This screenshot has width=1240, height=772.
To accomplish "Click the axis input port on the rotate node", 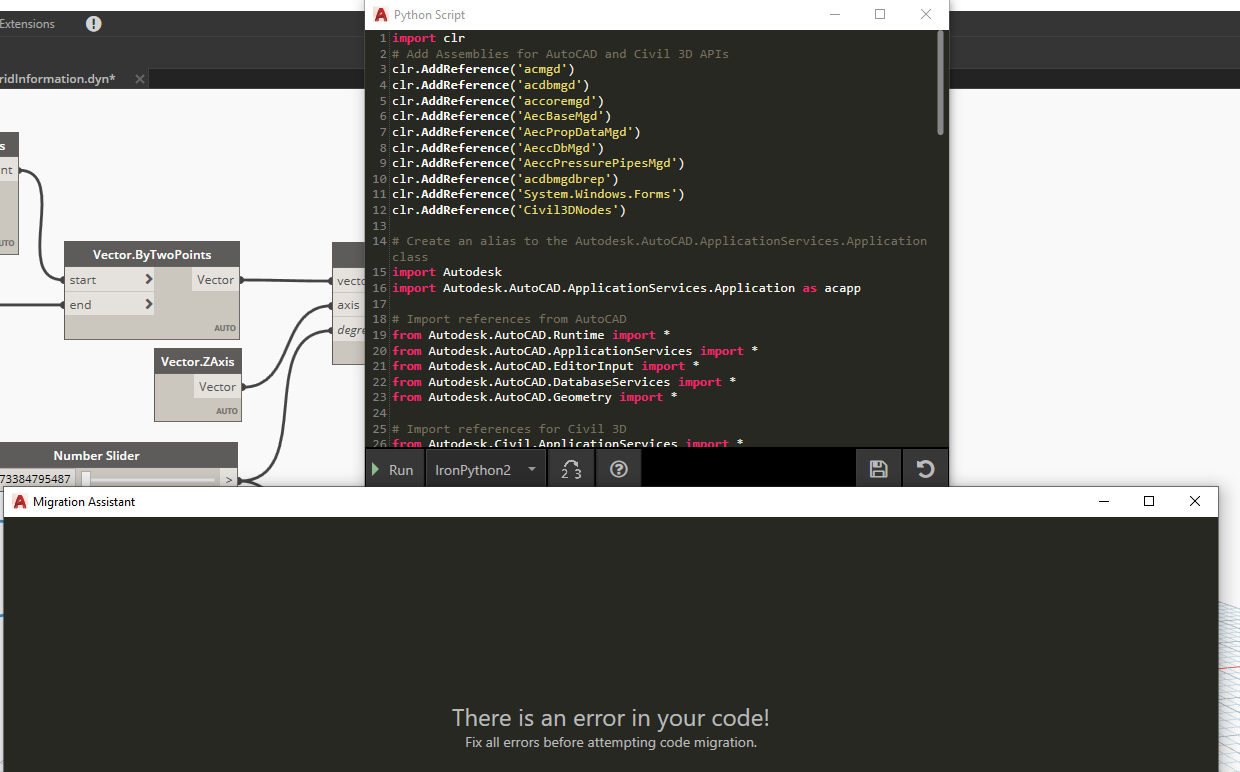I will pyautogui.click(x=349, y=305).
